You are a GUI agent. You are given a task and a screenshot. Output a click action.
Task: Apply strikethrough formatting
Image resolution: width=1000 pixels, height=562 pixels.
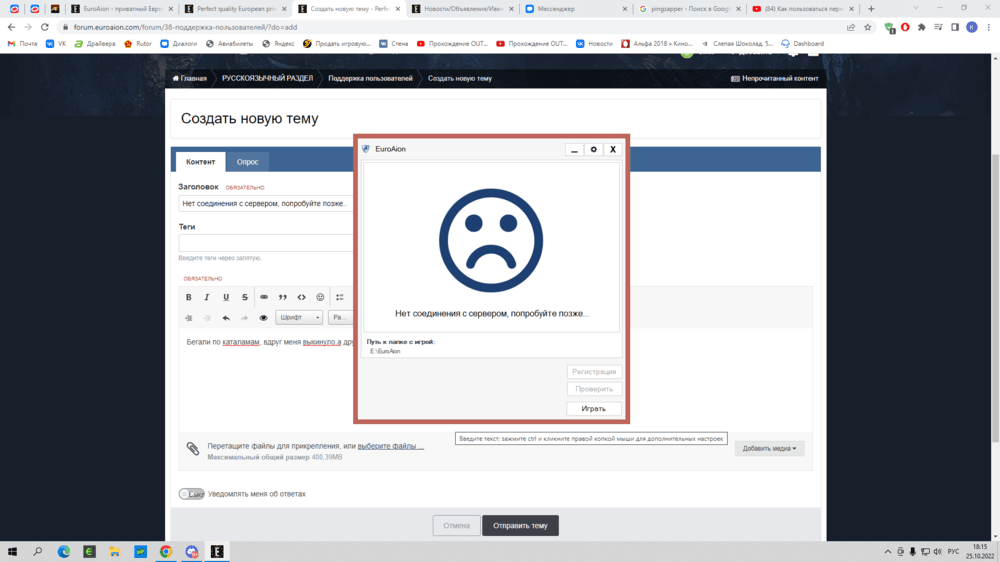245,297
